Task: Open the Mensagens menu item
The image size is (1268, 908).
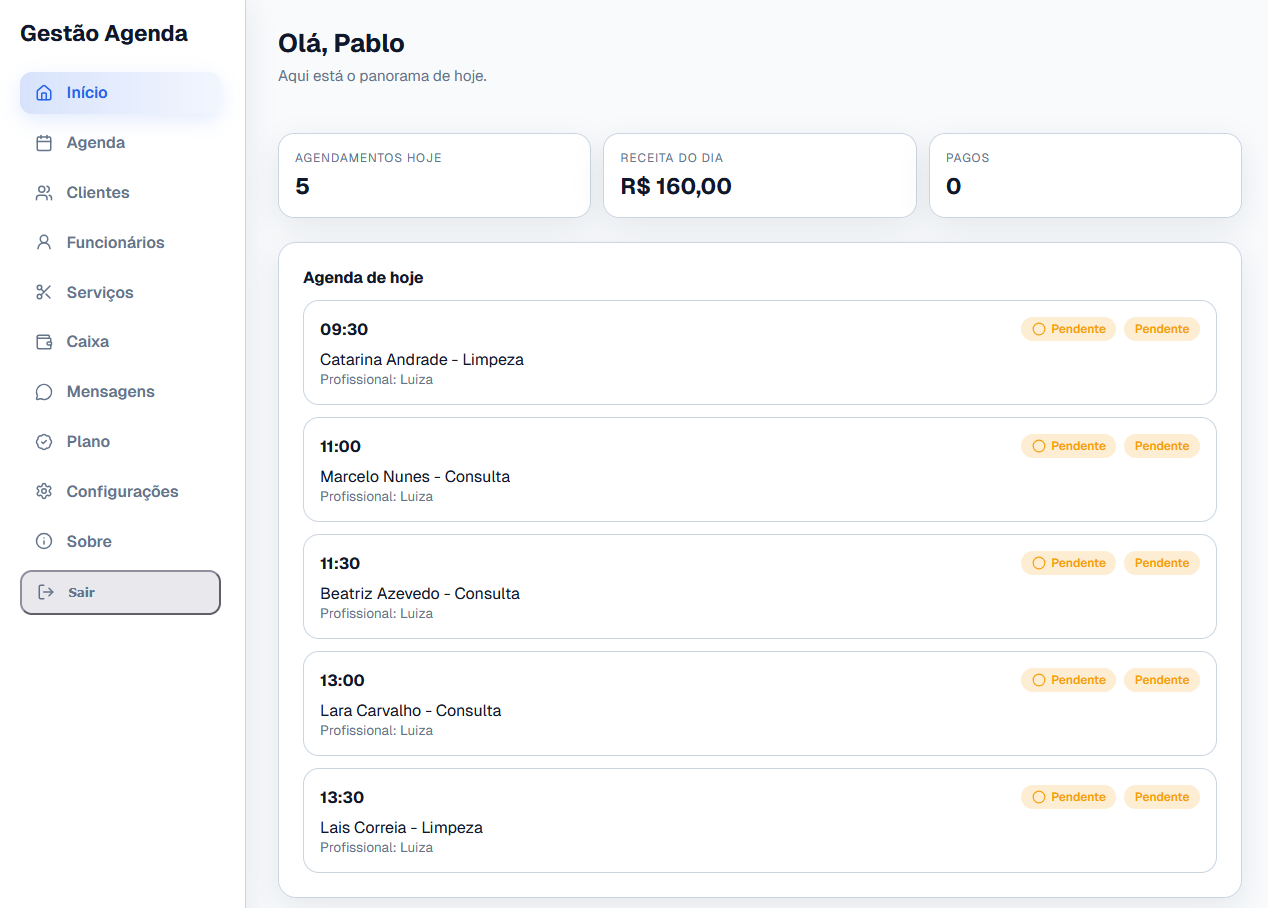Action: click(x=110, y=392)
